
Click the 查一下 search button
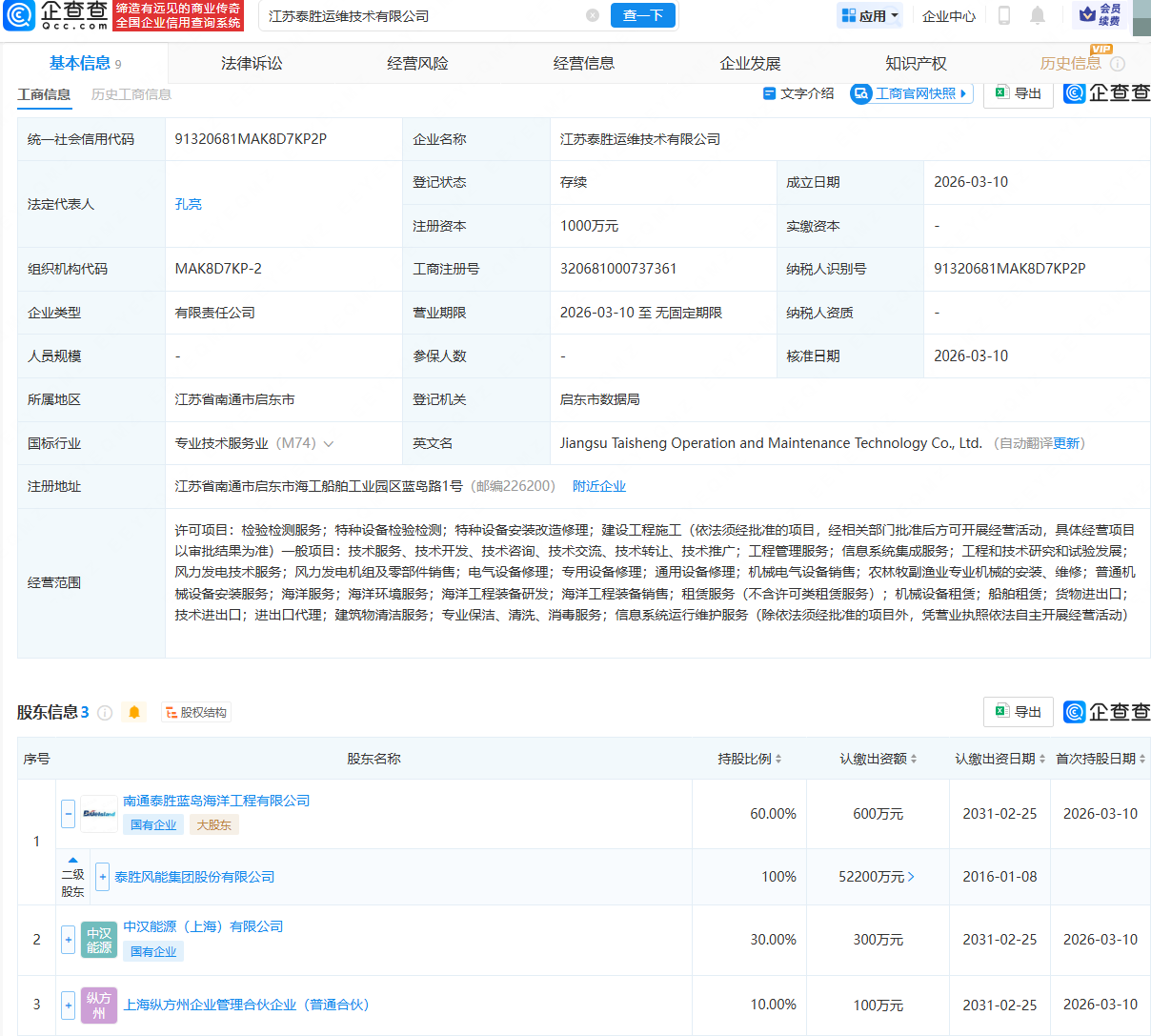pyautogui.click(x=642, y=15)
